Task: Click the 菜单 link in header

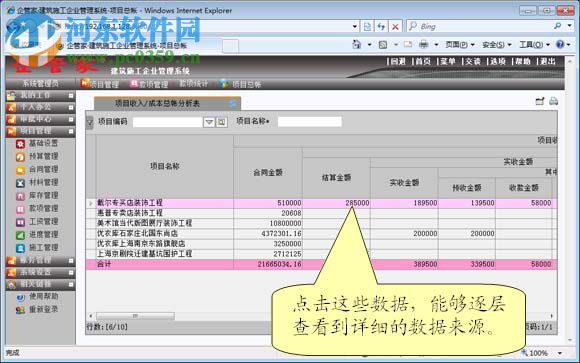Action: tap(448, 61)
